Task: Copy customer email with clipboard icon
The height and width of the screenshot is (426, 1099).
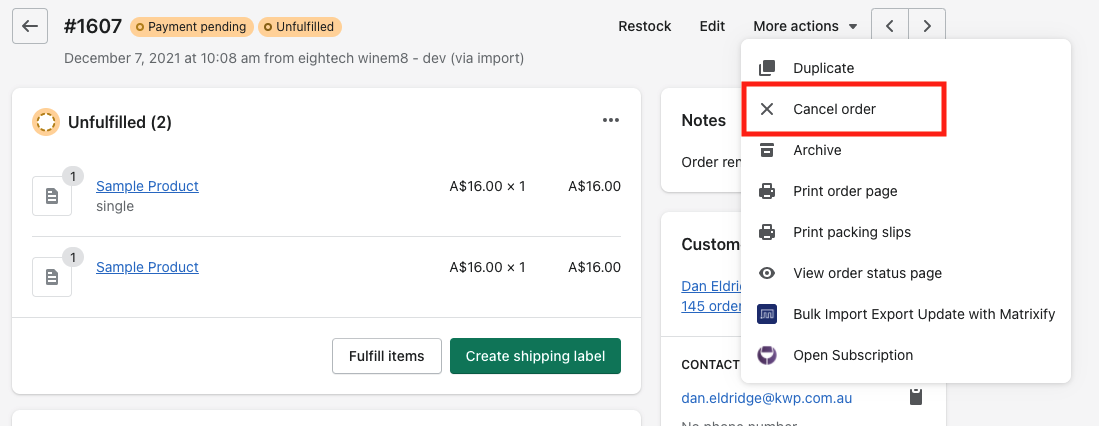Action: coord(915,397)
